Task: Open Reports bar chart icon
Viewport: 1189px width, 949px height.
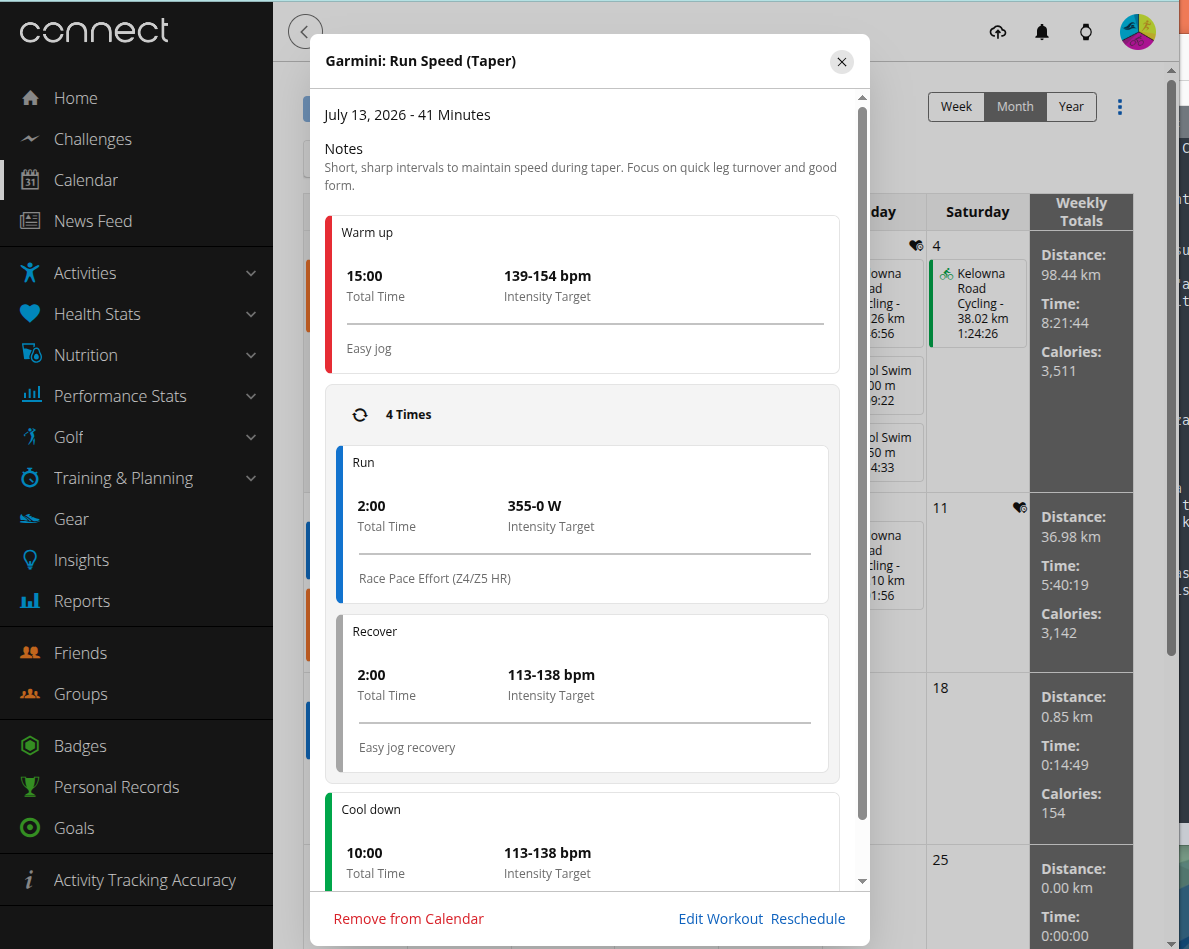Action: [30, 601]
